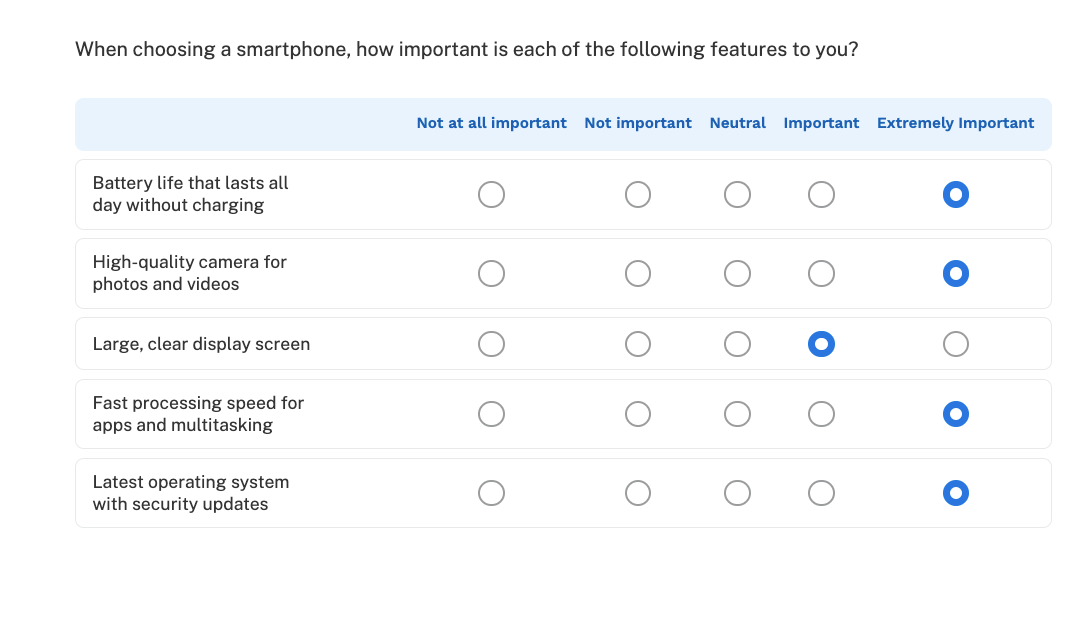Select Important for fast processing speed

click(821, 413)
